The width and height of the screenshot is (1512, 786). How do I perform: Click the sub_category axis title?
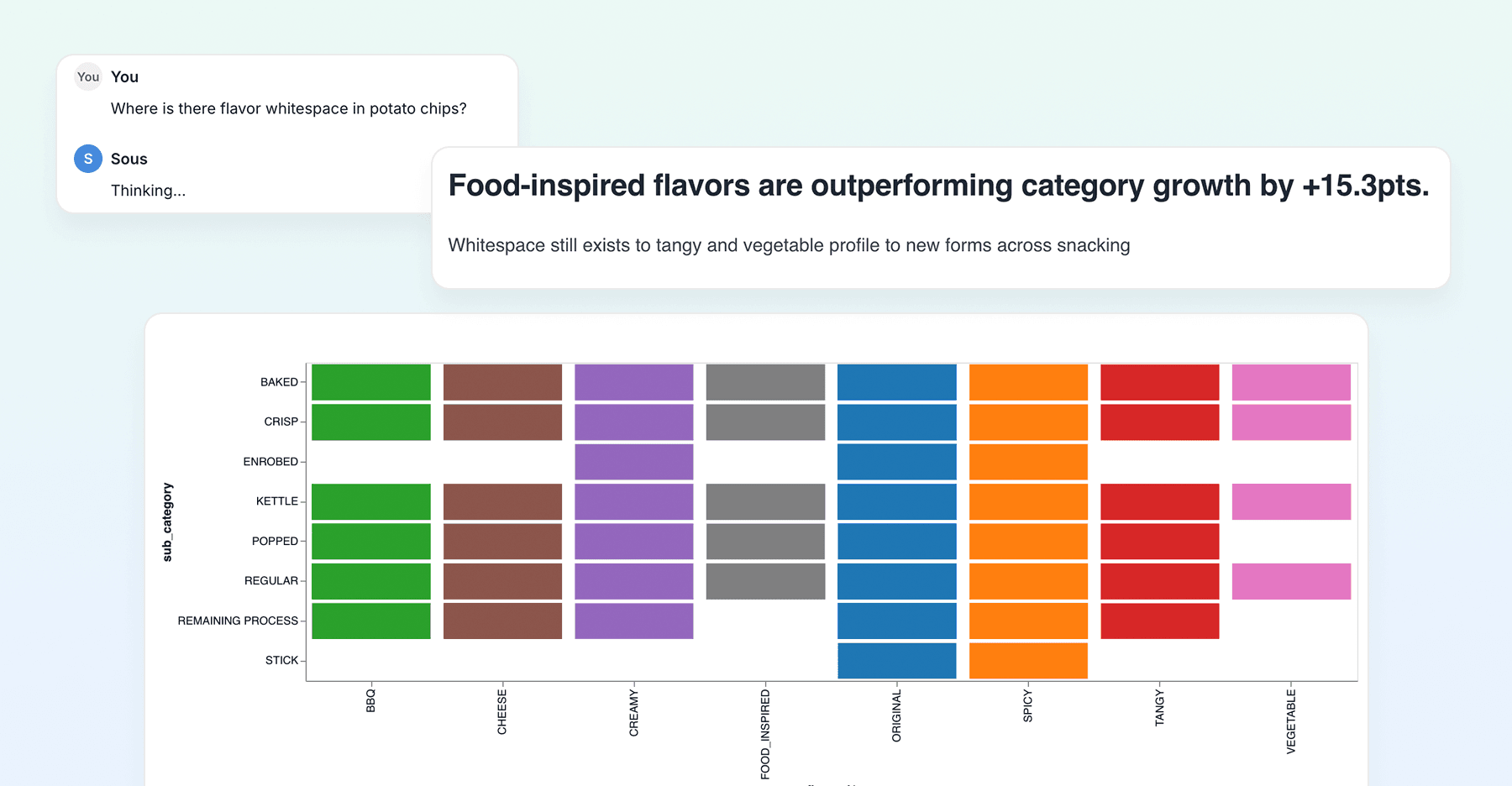(x=169, y=521)
